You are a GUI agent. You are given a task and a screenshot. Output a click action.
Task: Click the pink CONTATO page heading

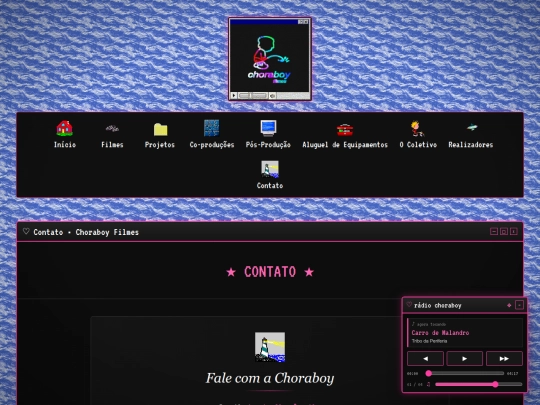(270, 272)
